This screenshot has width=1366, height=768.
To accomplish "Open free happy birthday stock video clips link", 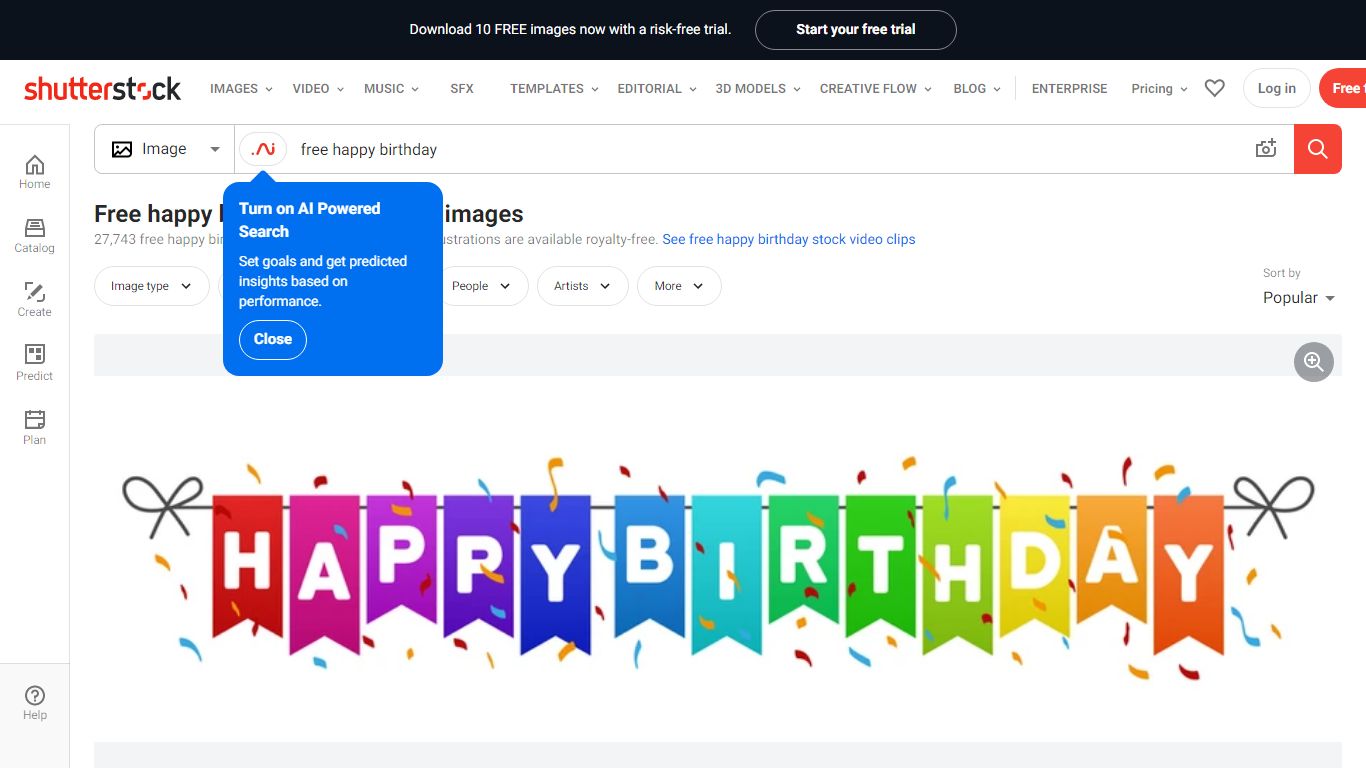I will (x=789, y=240).
